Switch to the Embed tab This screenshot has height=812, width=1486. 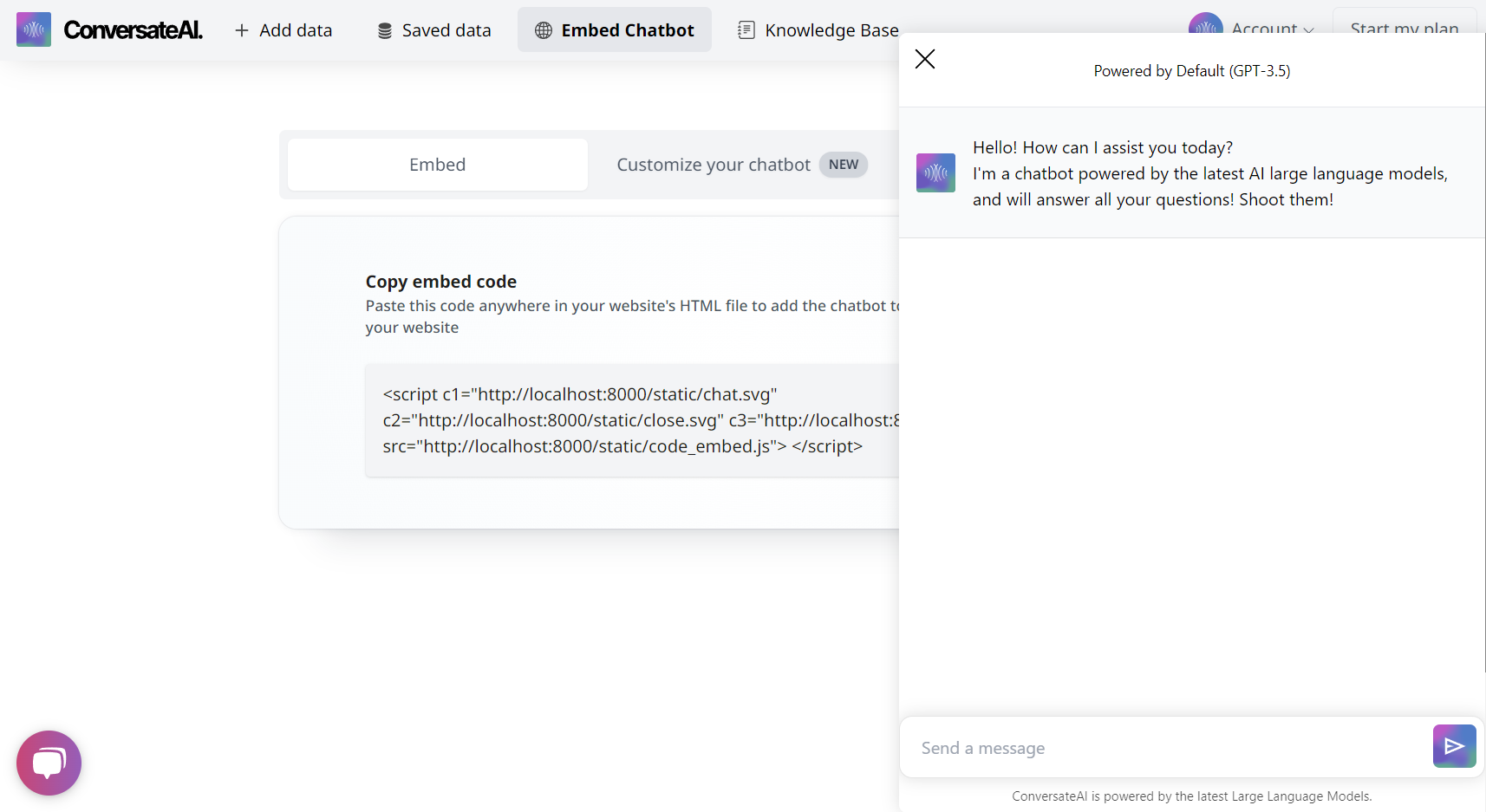pos(438,165)
